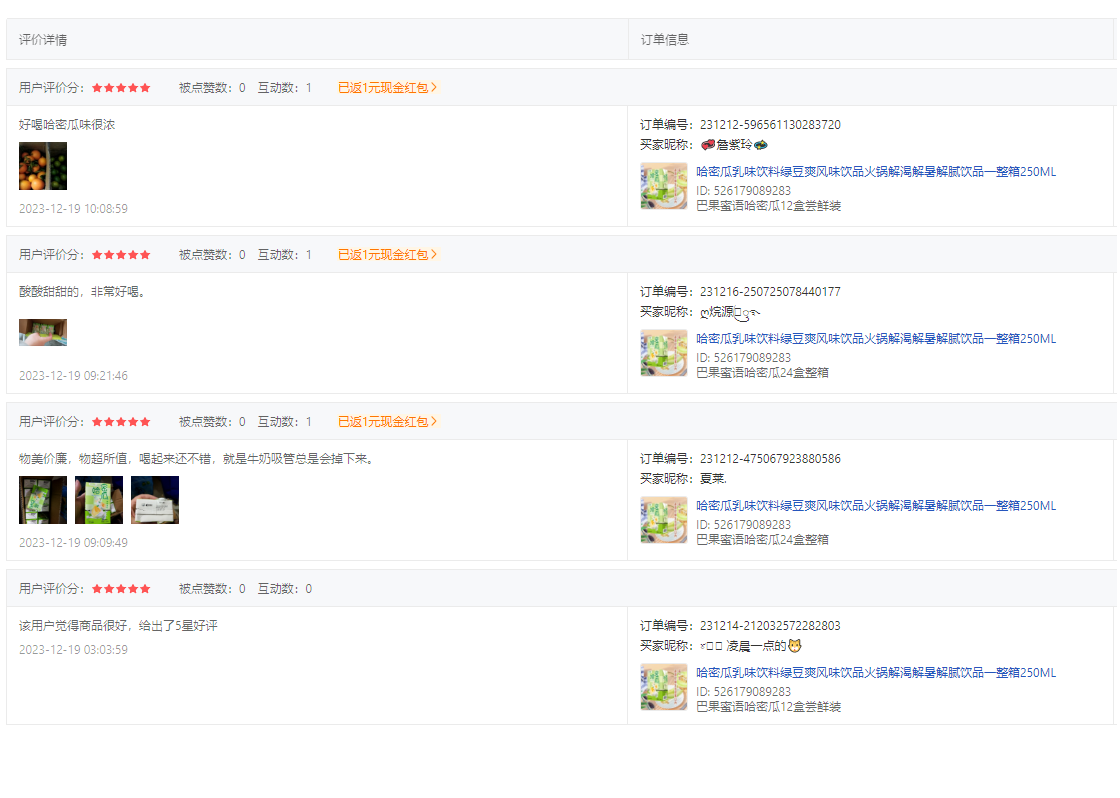
Task: Open product title link for order 231214-212032572282803
Action: [x=876, y=673]
